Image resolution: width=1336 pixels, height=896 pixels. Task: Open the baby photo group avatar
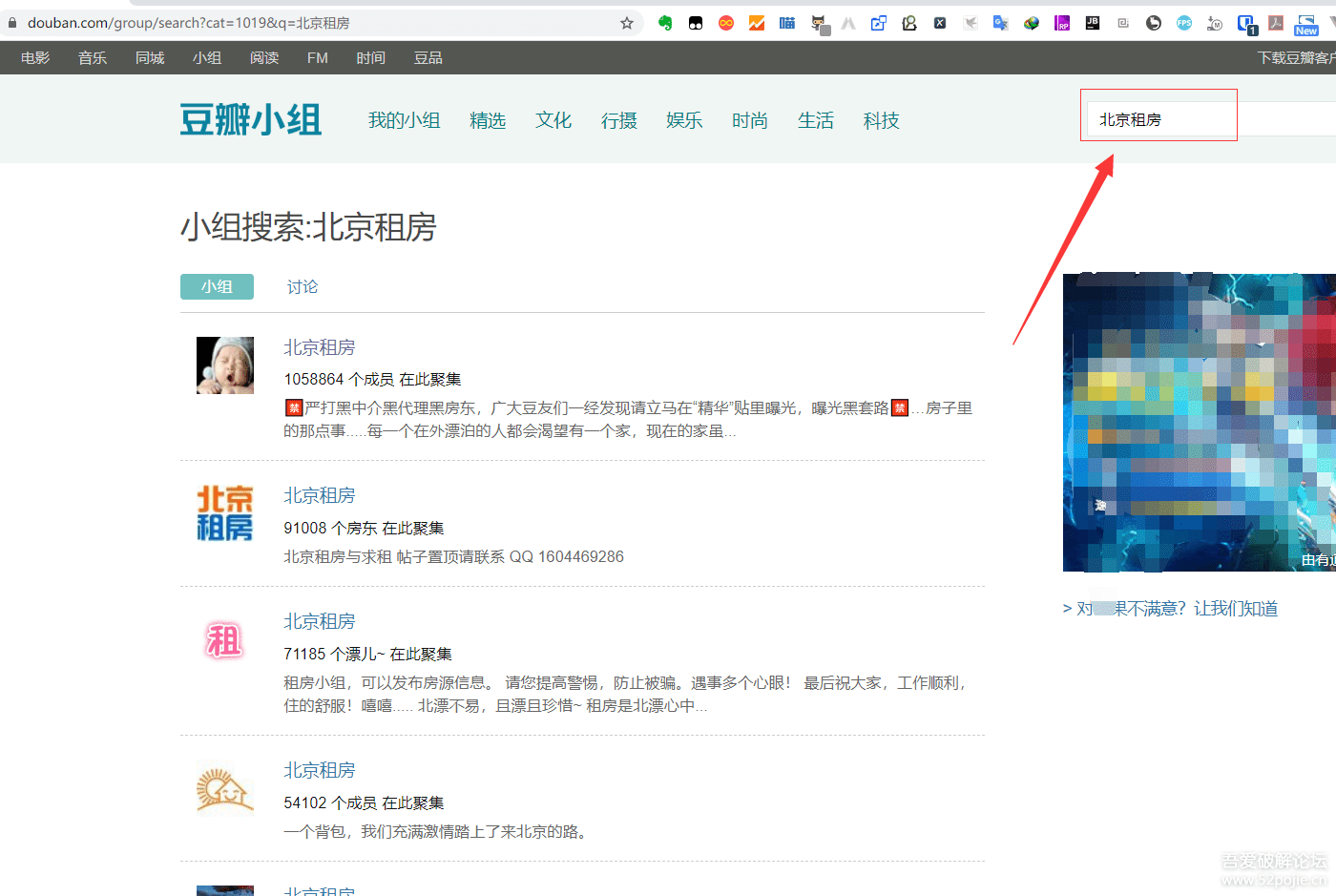(x=225, y=365)
